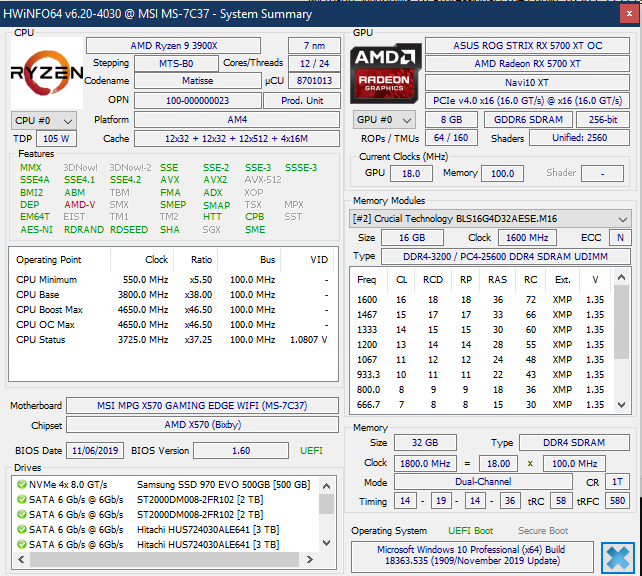Click the up arrow of the Drives list scrollbar
The height and width of the screenshot is (576, 642).
pos(326,486)
